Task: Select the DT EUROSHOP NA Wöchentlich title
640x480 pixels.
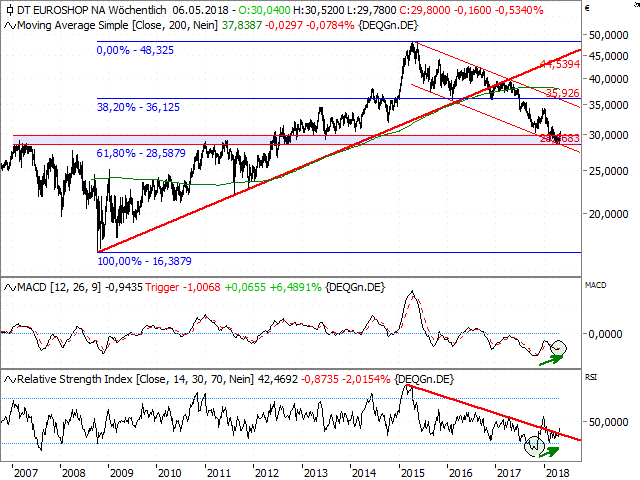Action: coord(92,10)
